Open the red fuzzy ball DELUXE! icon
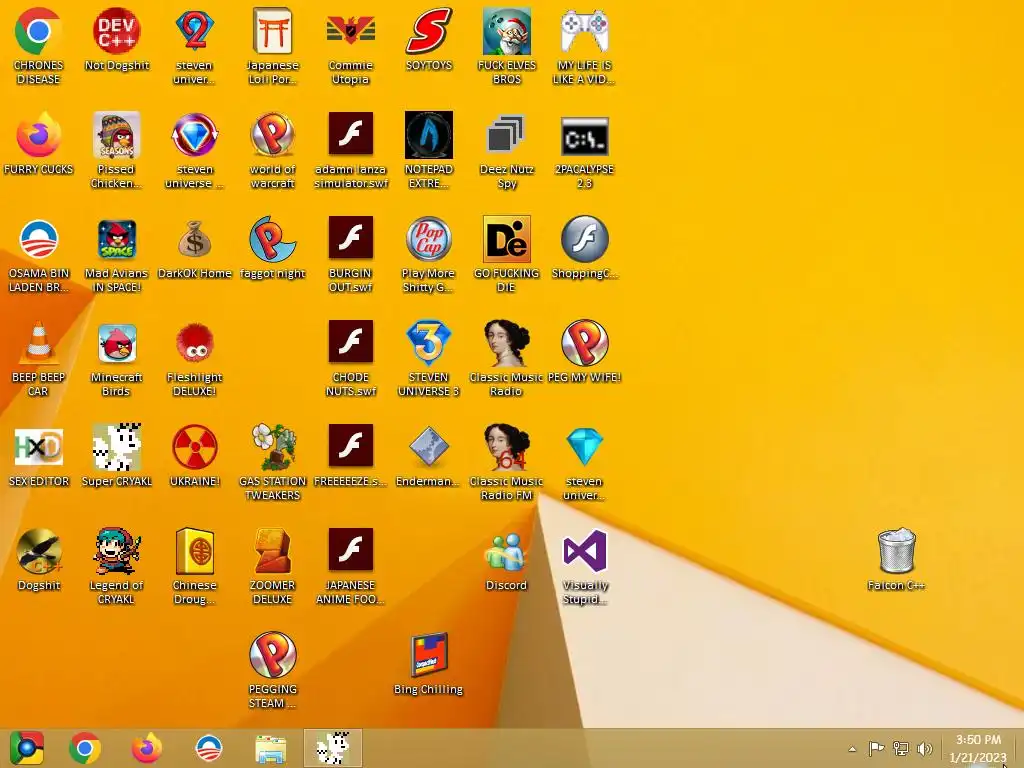This screenshot has height=768, width=1024. 195,343
